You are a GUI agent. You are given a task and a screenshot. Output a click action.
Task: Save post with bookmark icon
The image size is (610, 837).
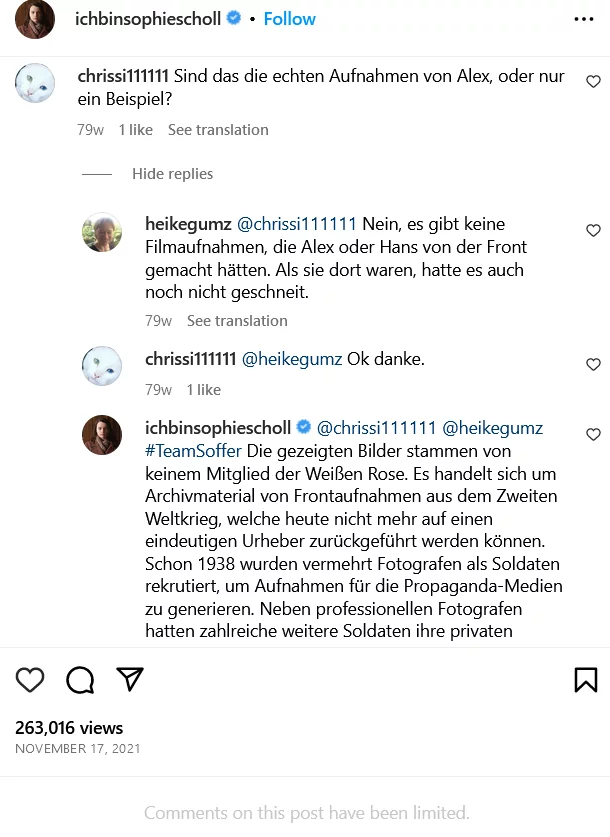pyautogui.click(x=585, y=680)
